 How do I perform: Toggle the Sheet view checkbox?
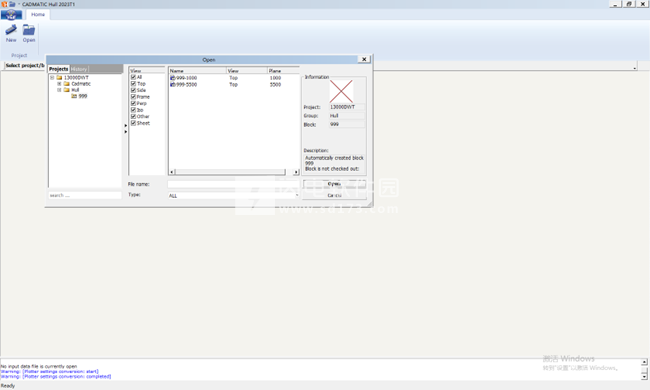133,123
